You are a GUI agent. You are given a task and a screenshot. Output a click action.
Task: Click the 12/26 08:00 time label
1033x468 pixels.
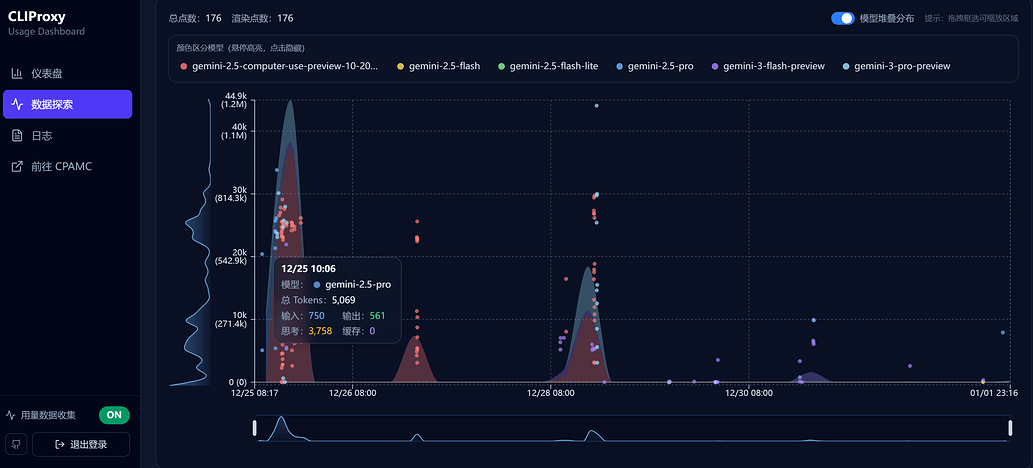pyautogui.click(x=353, y=393)
